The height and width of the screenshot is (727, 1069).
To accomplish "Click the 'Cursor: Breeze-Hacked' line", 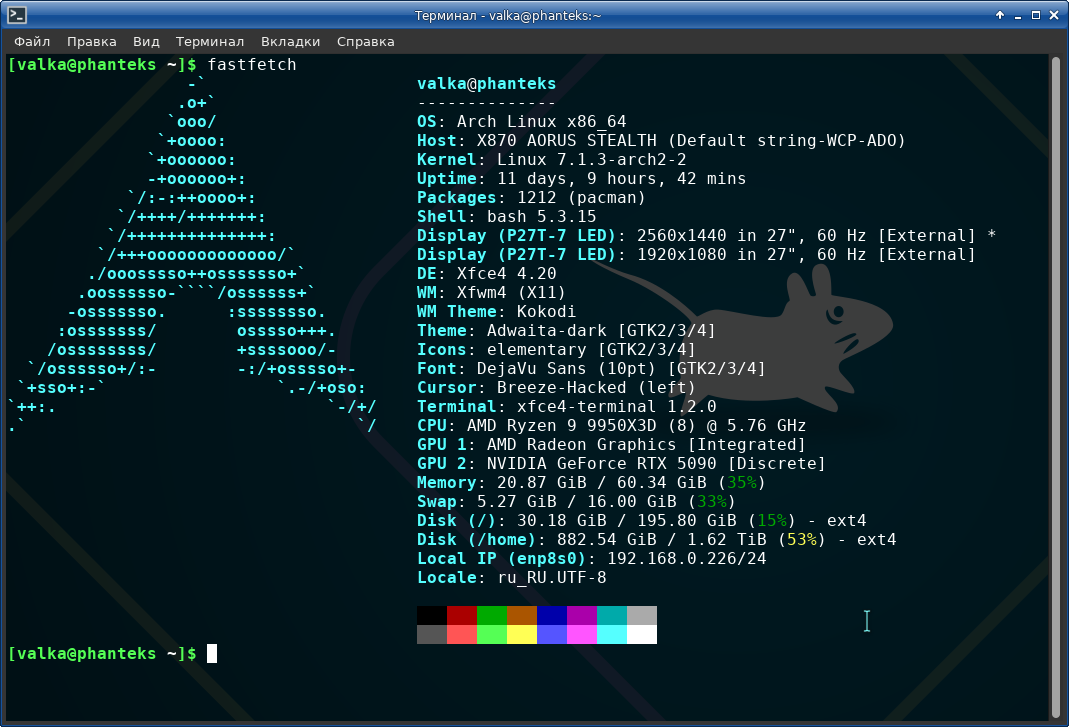I will pos(556,388).
